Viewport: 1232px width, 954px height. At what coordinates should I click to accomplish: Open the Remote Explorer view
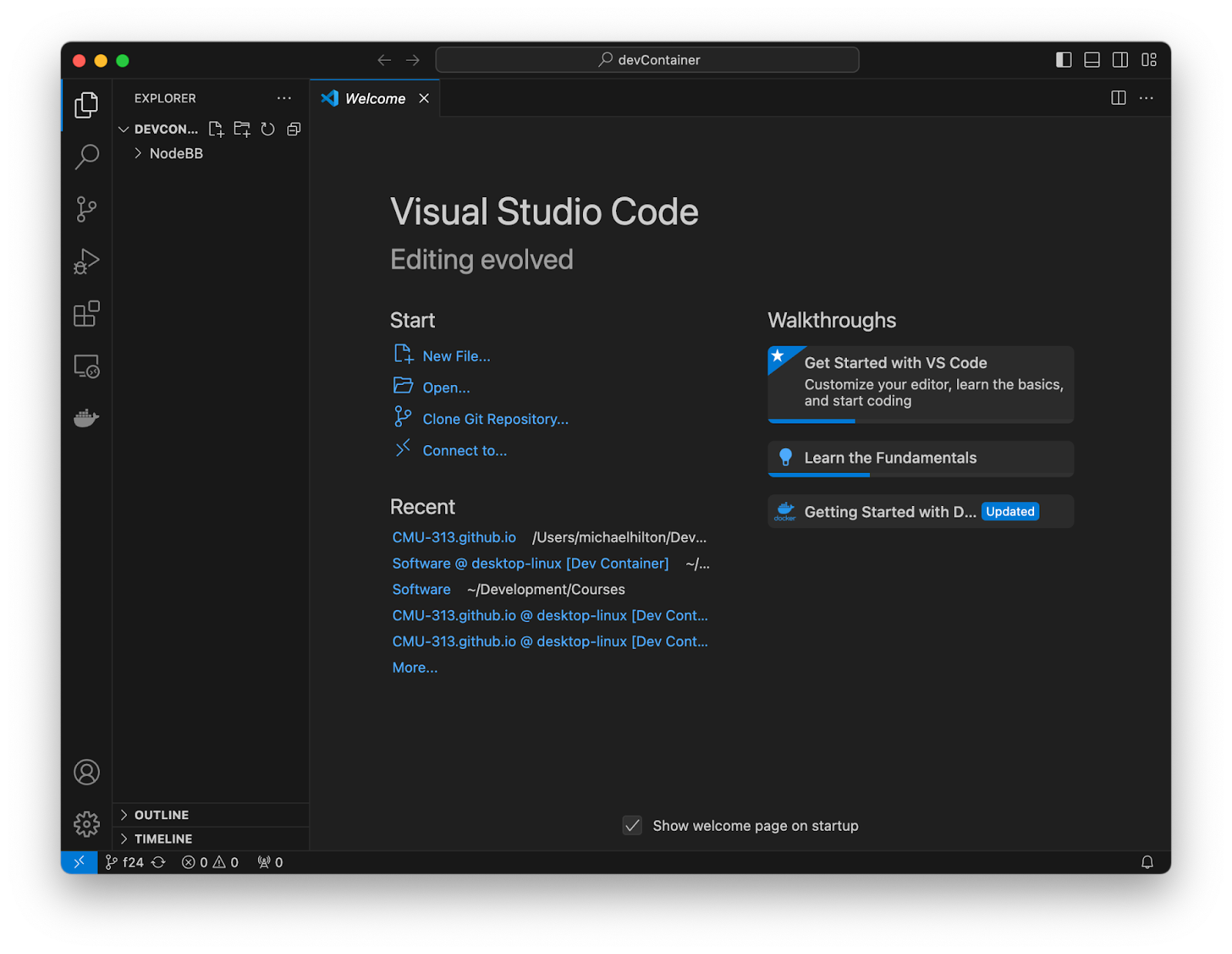click(x=86, y=366)
